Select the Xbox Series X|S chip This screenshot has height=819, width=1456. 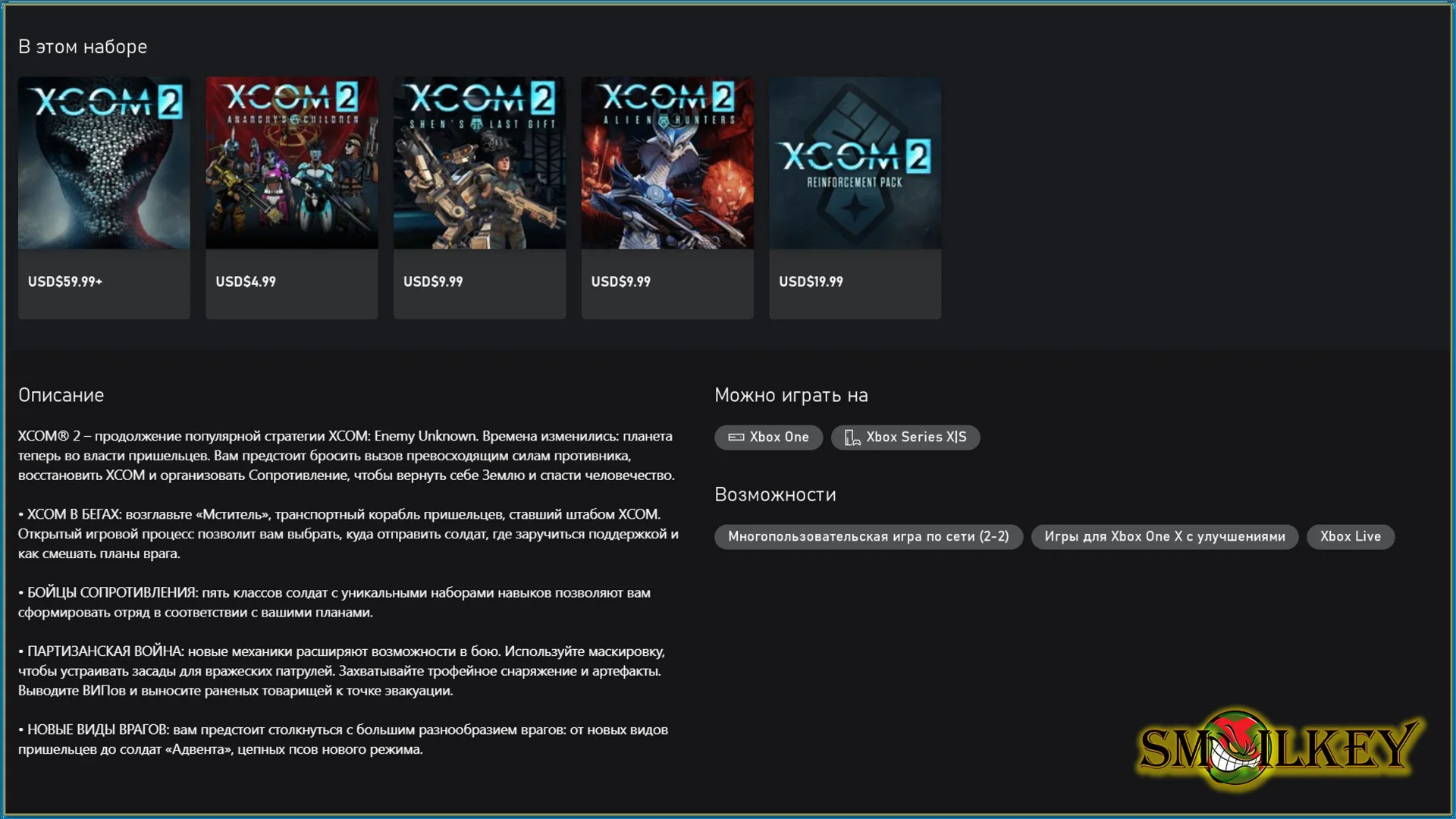pos(905,438)
